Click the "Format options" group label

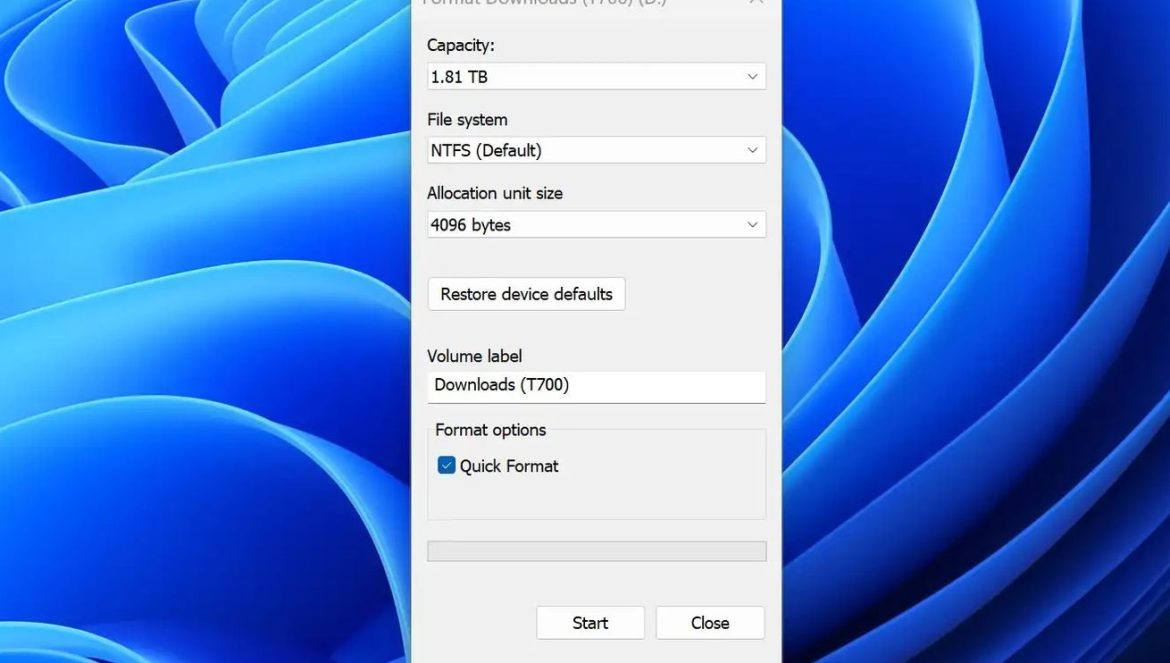point(490,430)
